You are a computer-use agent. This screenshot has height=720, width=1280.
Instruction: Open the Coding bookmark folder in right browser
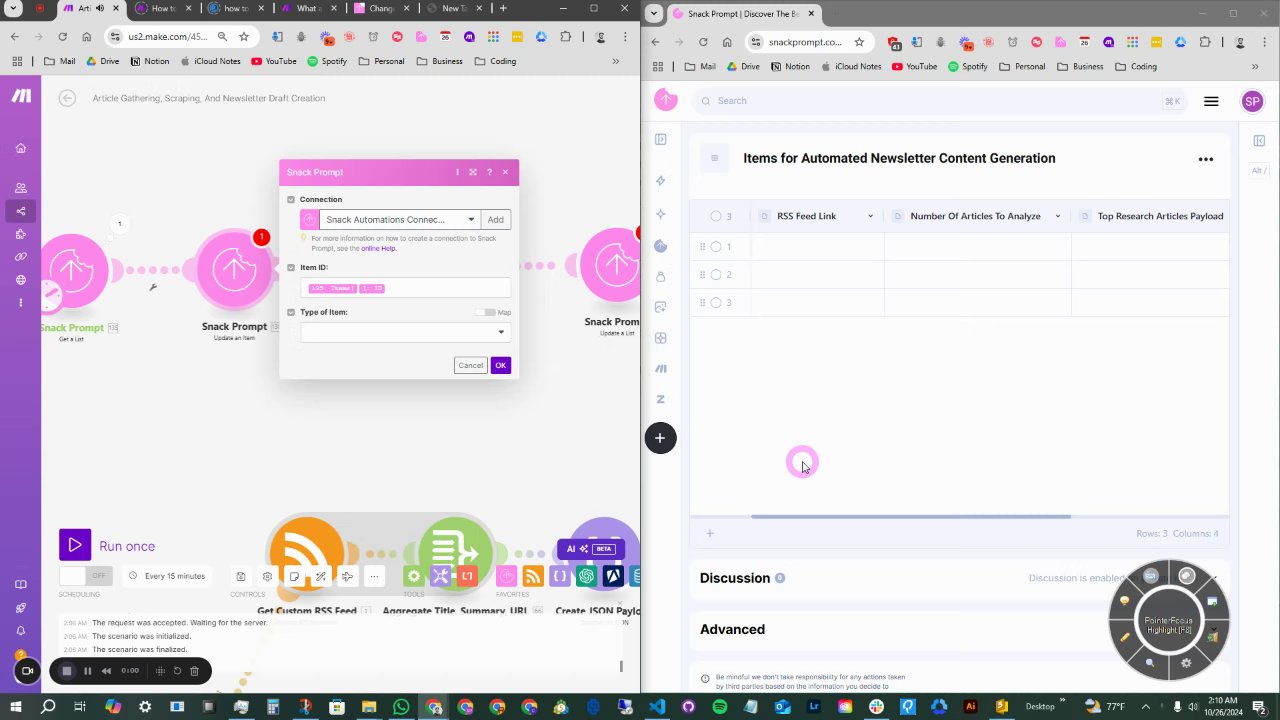(1135, 67)
